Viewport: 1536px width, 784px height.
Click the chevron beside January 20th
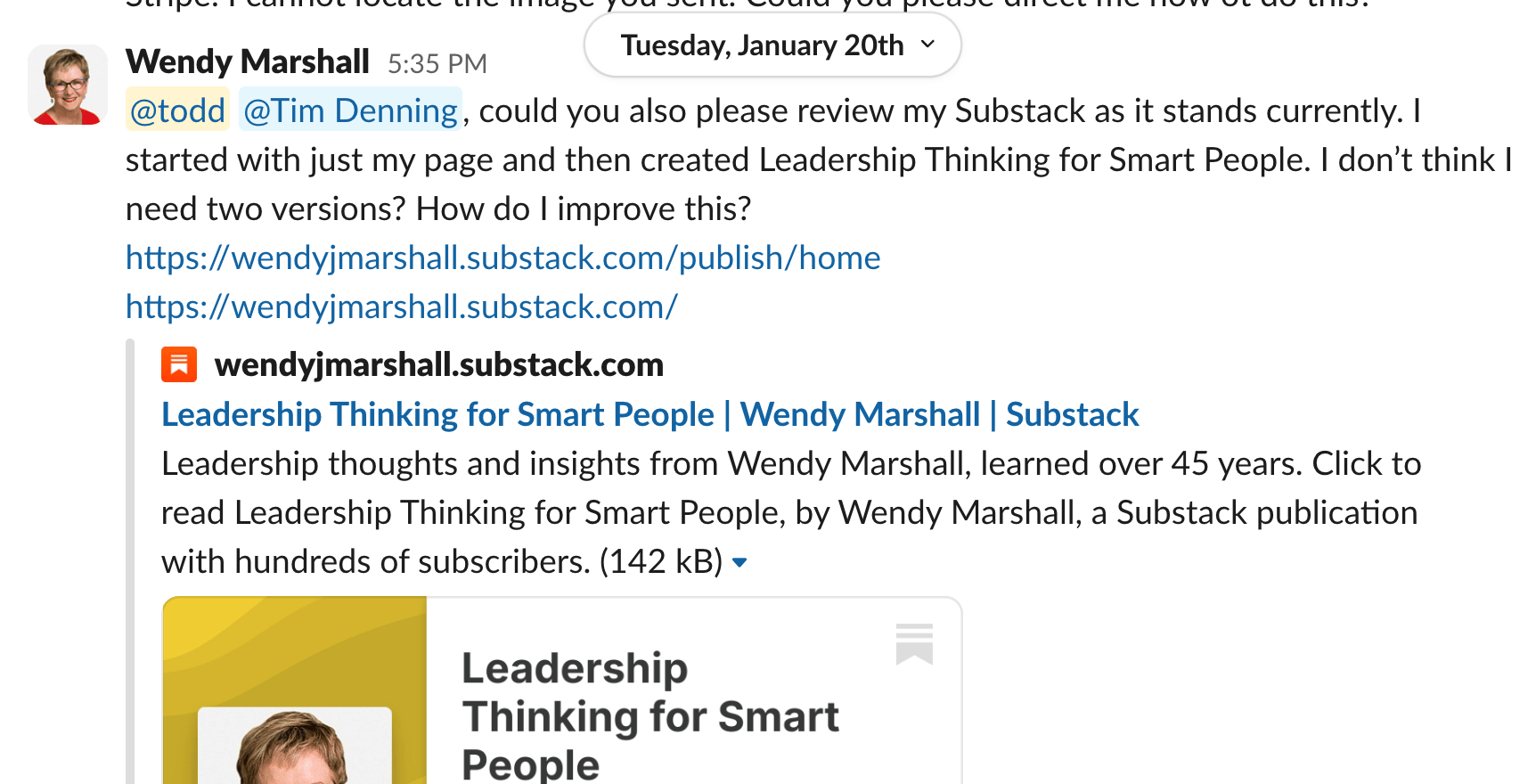point(927,45)
